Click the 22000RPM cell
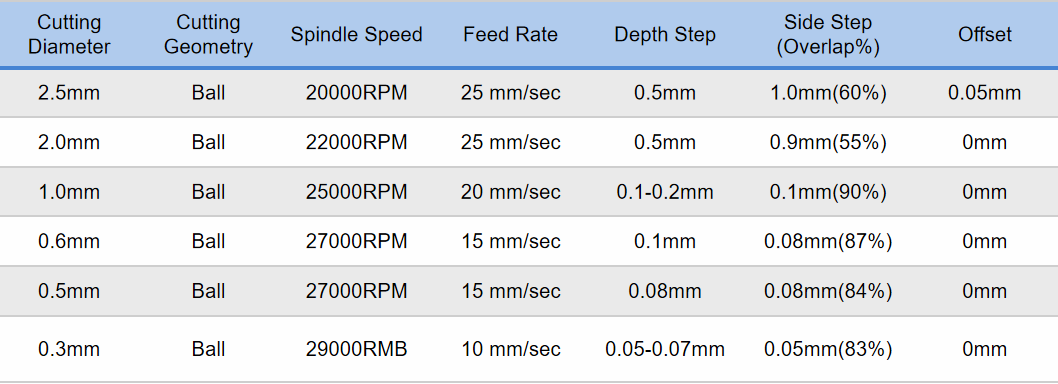Screen dimensions: 1058x384 (x=356, y=142)
